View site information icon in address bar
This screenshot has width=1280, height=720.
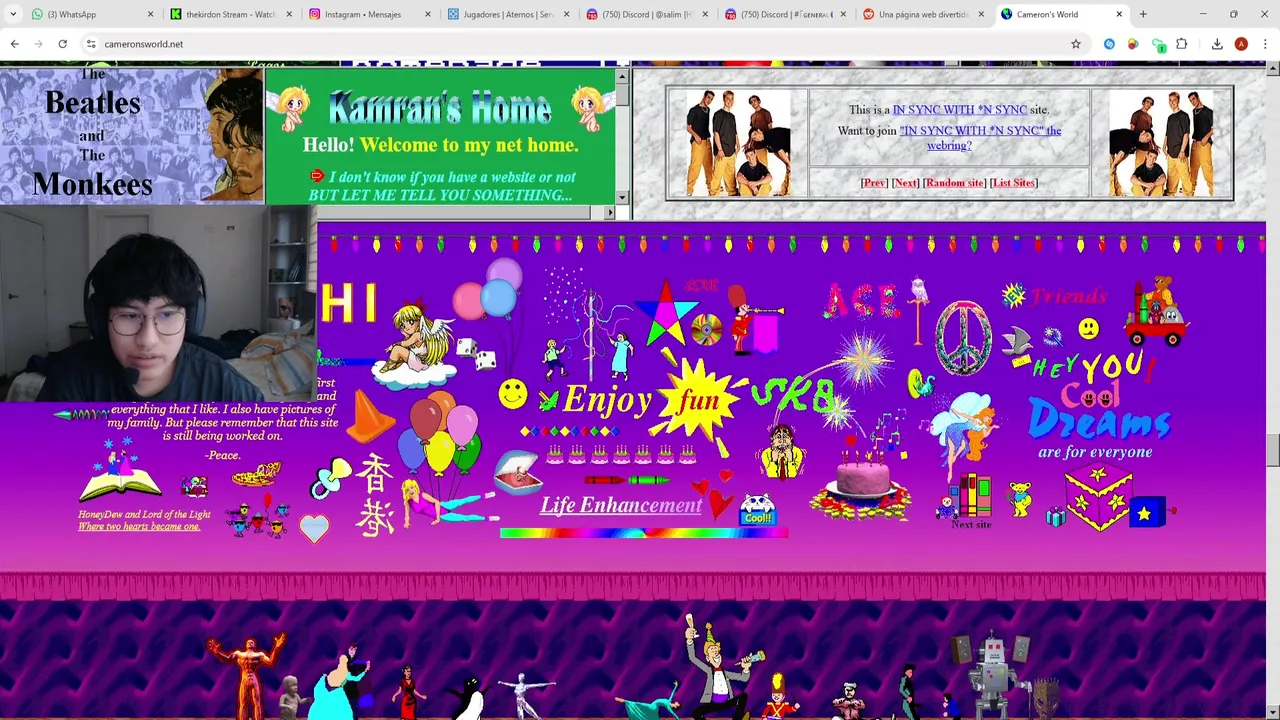(91, 44)
